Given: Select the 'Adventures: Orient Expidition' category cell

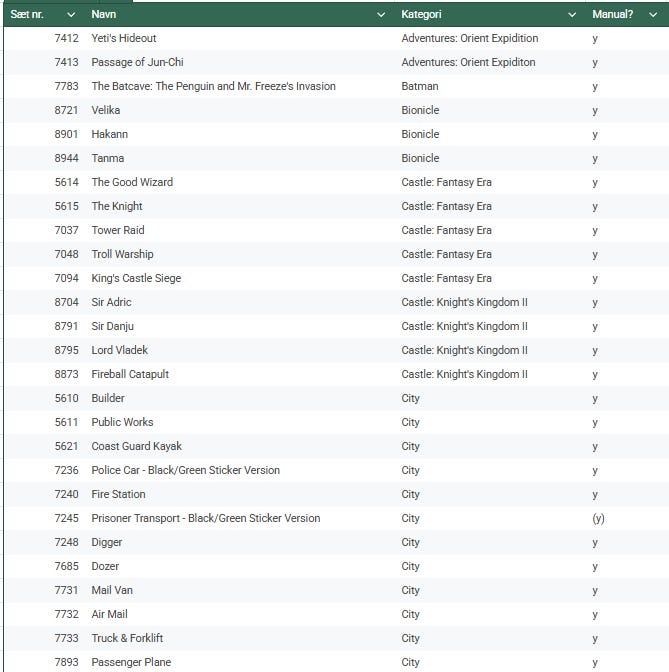Looking at the screenshot, I should click(x=492, y=38).
